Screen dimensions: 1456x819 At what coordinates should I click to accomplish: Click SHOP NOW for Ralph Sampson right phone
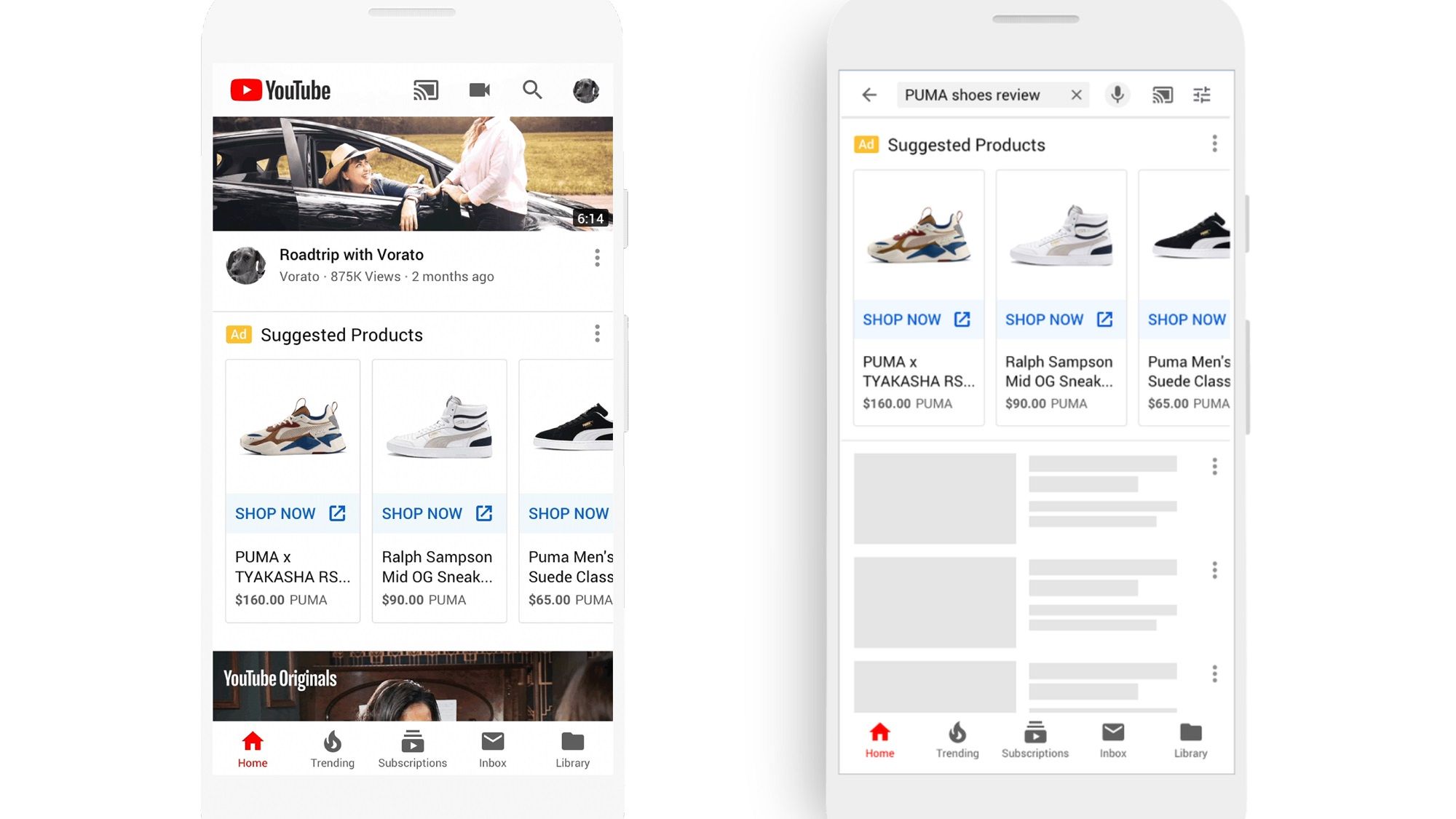(x=1059, y=320)
